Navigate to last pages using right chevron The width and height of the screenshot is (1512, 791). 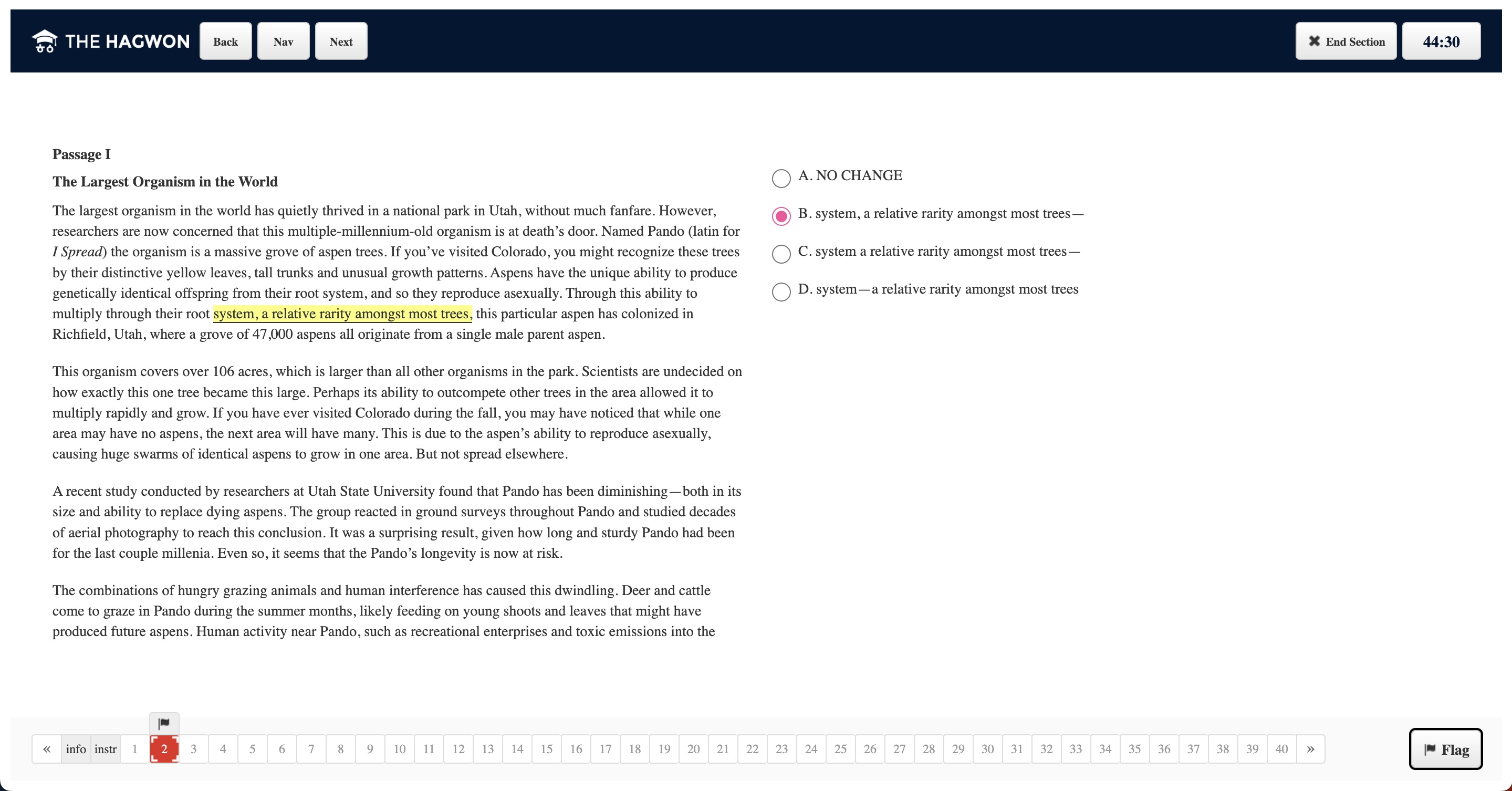pos(1311,748)
